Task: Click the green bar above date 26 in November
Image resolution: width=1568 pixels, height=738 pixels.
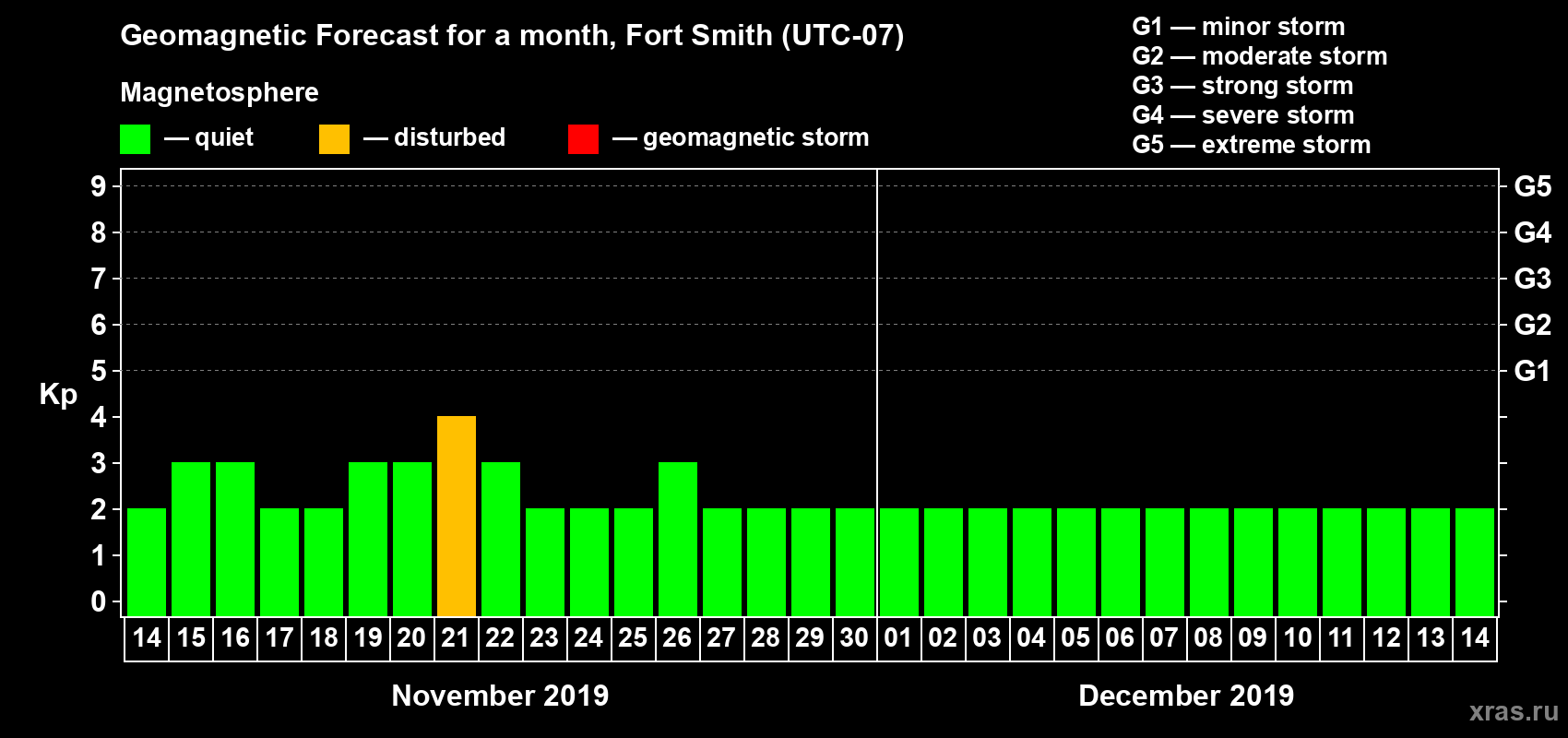Action: coord(678,539)
